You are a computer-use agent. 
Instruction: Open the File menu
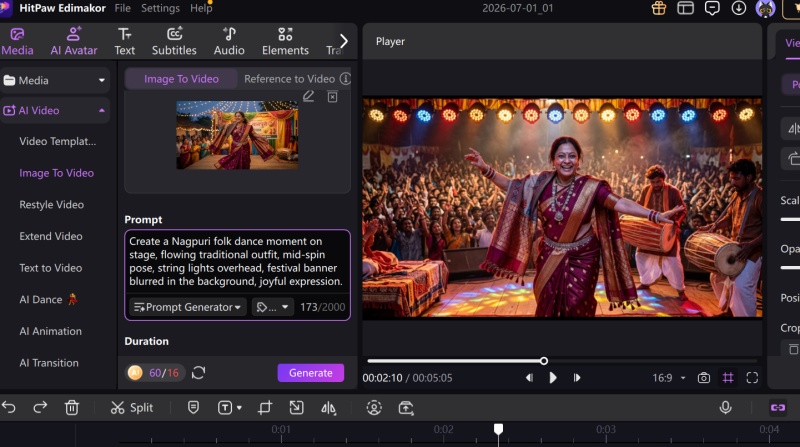pos(122,8)
